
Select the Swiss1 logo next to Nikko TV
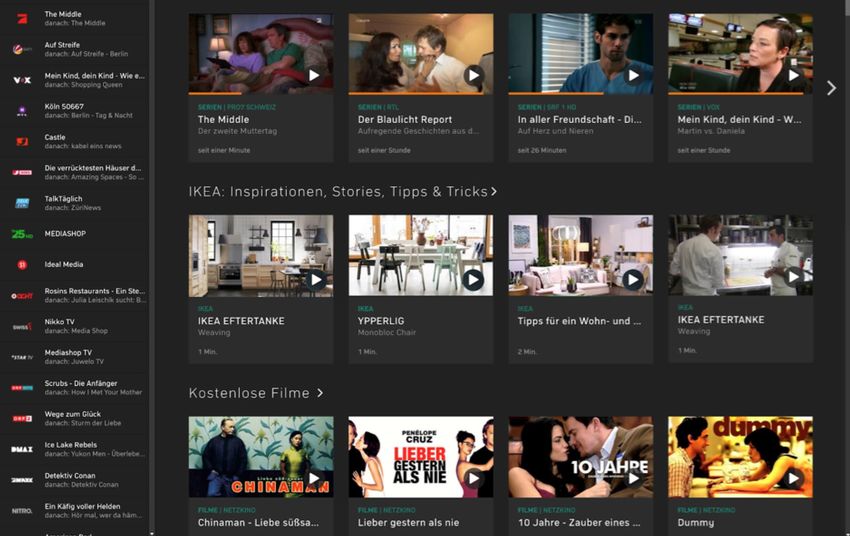(x=22, y=326)
